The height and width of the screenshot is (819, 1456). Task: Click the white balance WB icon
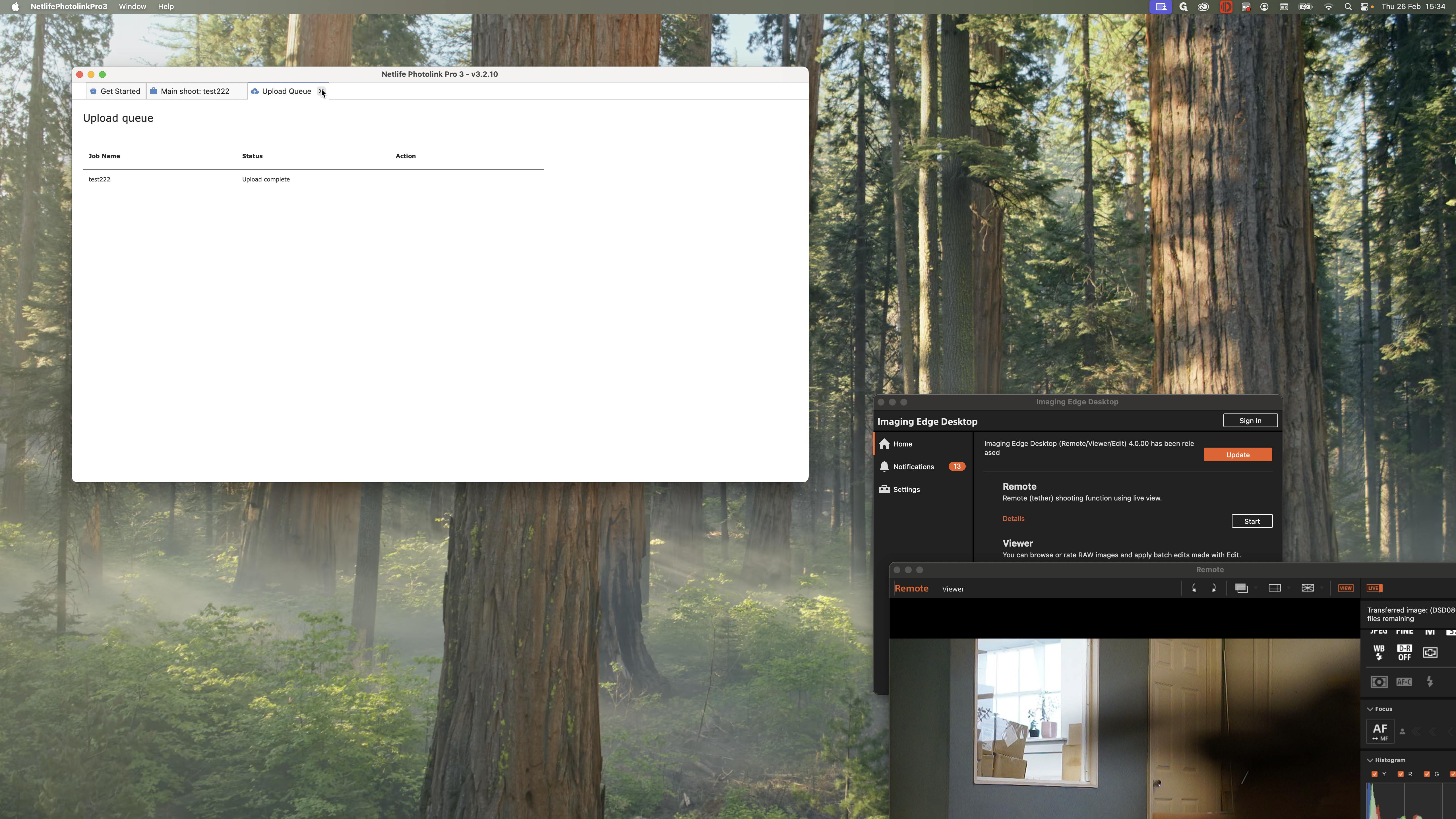point(1379,652)
